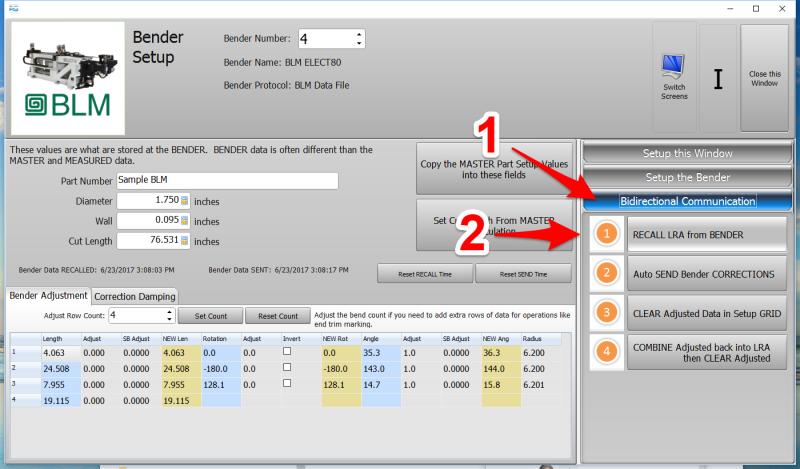The image size is (800, 469).
Task: Expand the Setup the Bender section
Action: pos(687,177)
